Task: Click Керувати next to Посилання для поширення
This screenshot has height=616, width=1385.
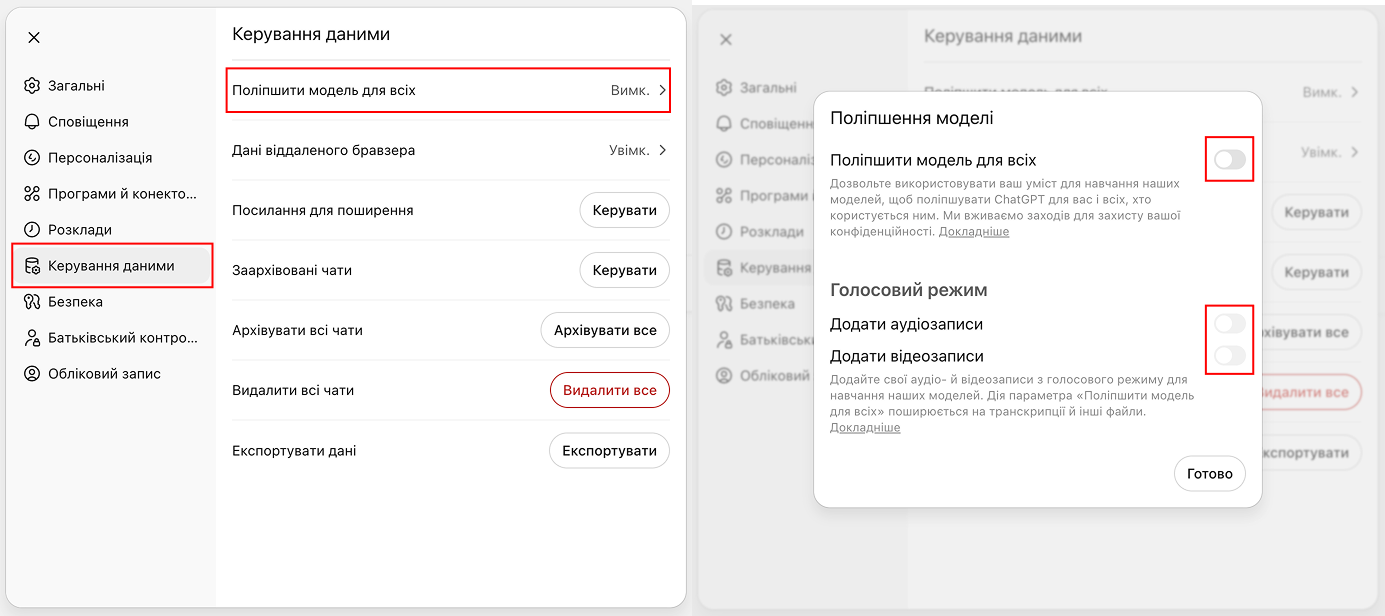Action: pyautogui.click(x=624, y=210)
